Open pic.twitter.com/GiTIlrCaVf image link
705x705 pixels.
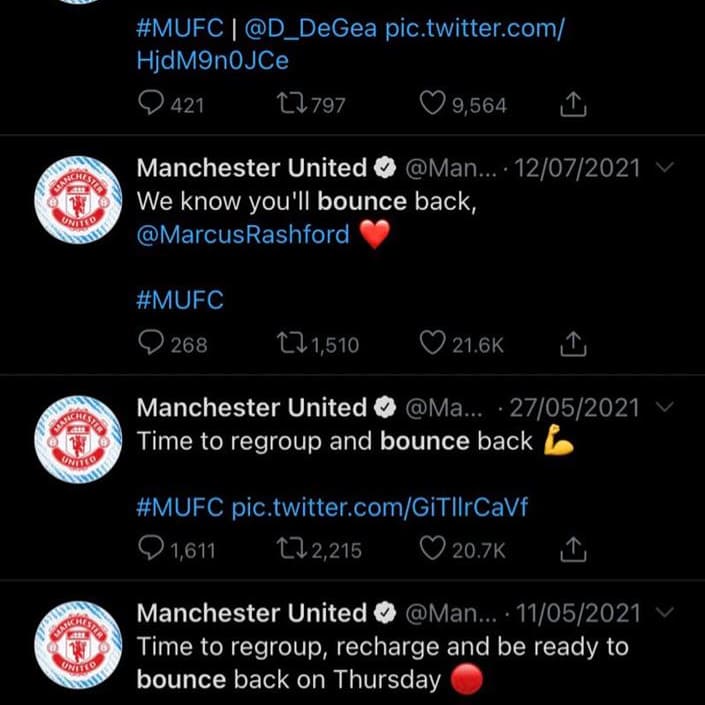[x=379, y=507]
